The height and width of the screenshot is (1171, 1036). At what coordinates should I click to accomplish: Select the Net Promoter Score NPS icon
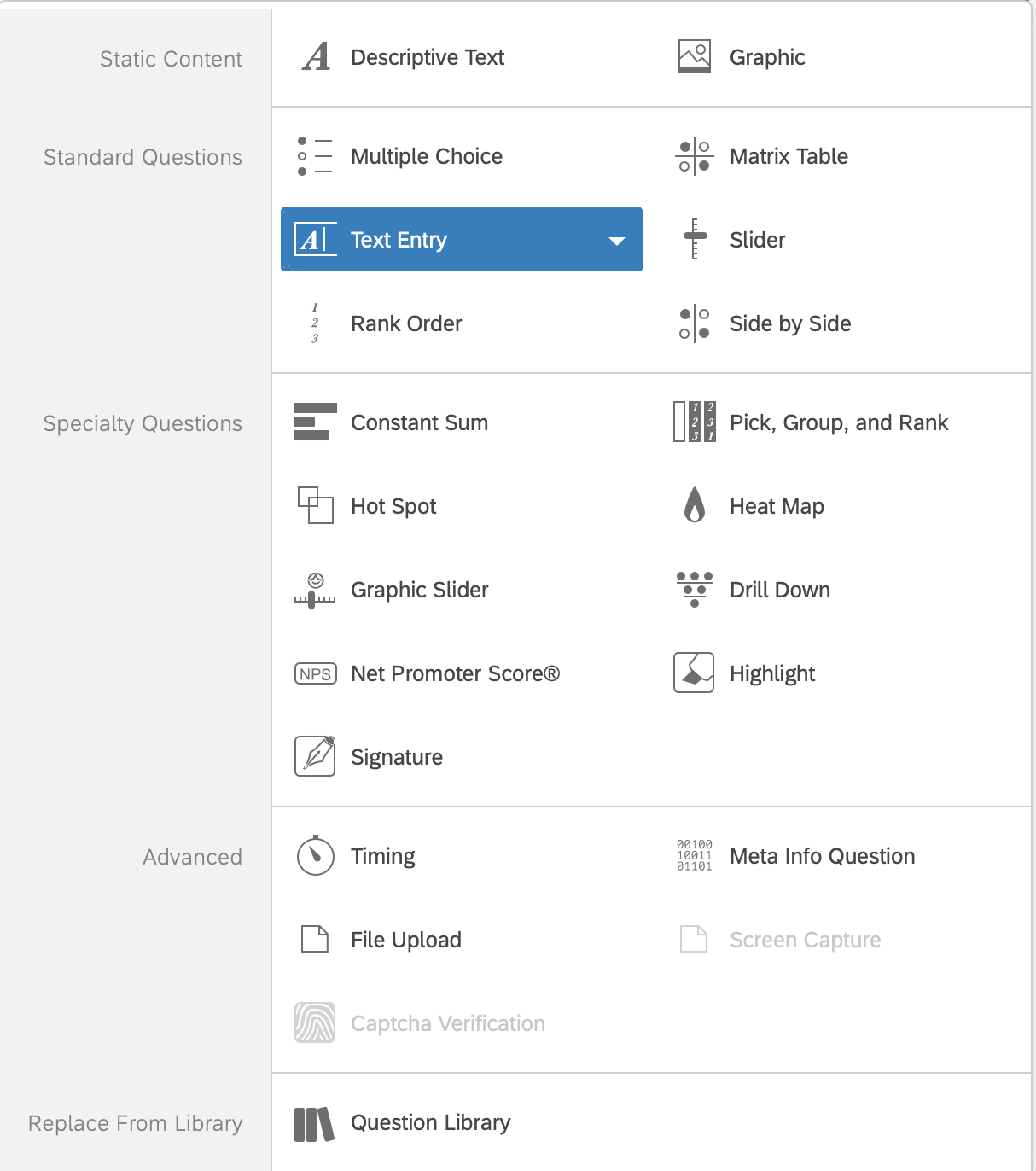(315, 673)
